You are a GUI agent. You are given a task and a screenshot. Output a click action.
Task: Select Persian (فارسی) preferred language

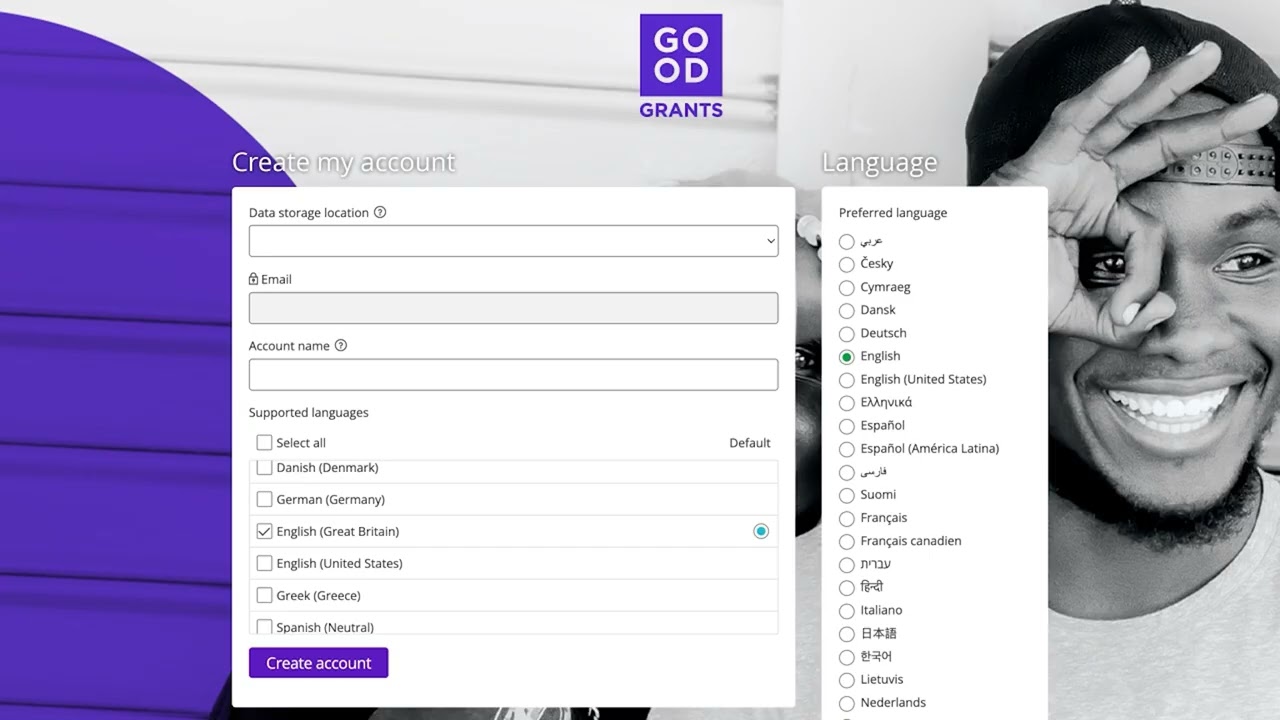pyautogui.click(x=847, y=472)
